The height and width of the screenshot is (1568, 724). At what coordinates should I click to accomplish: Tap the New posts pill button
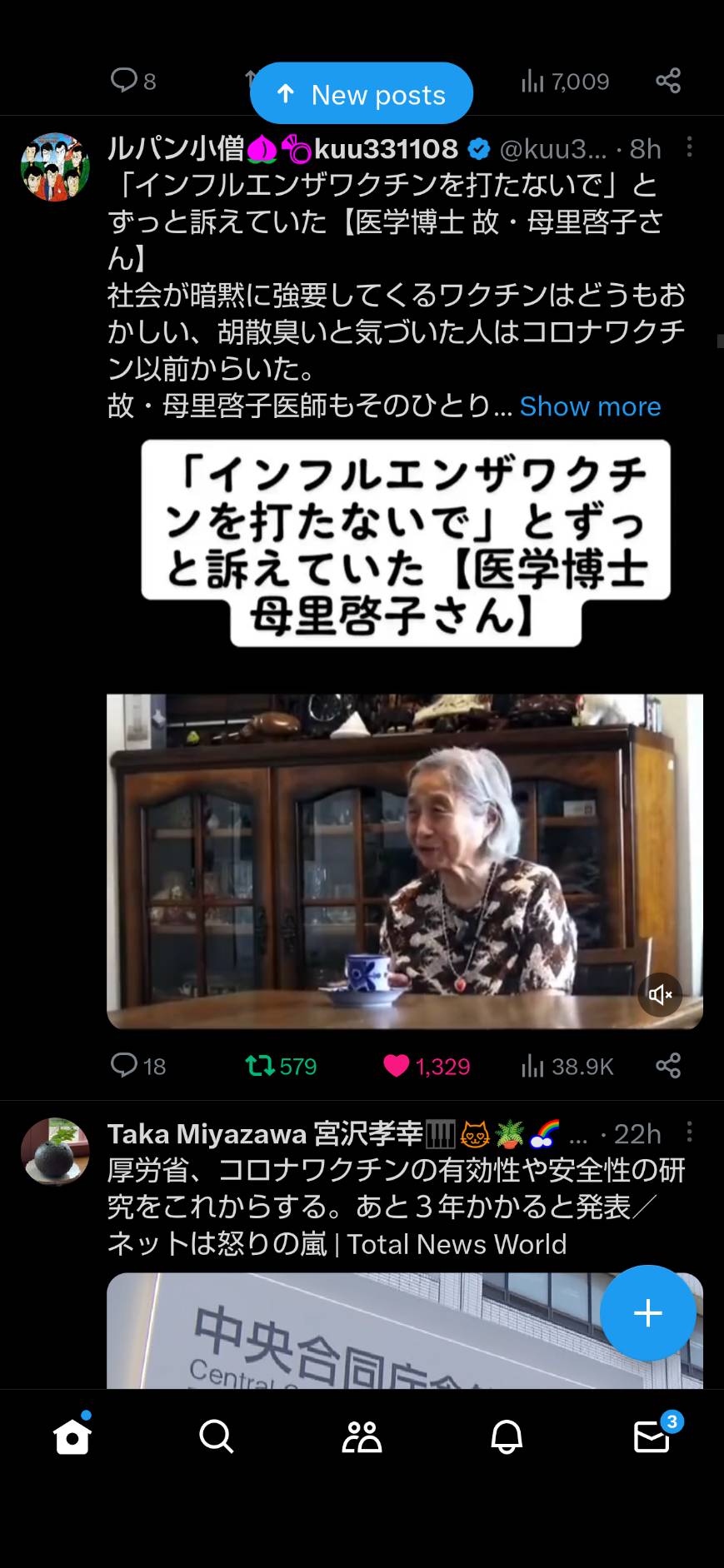tap(362, 94)
